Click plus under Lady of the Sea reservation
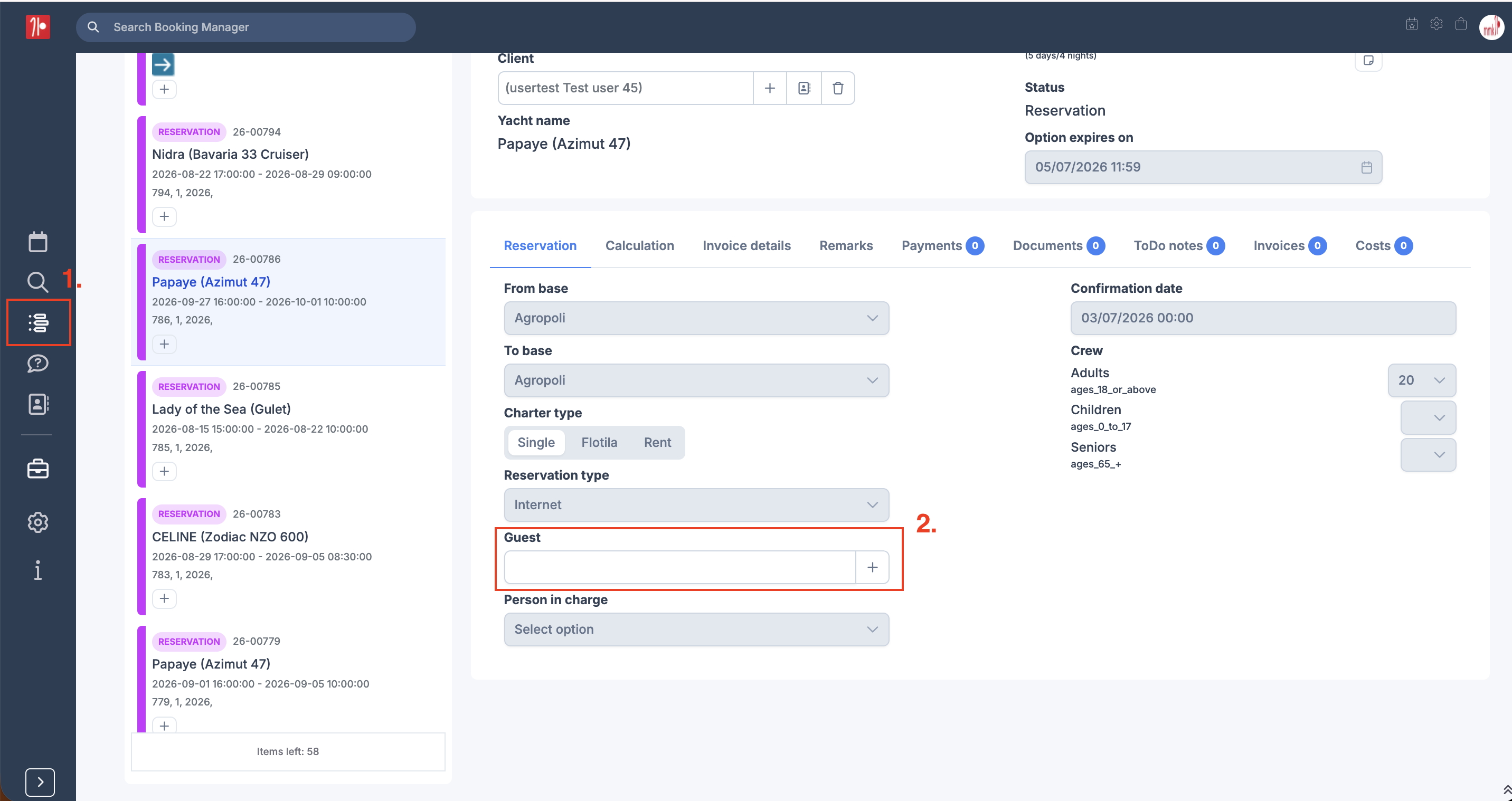The height and width of the screenshot is (801, 1512). (164, 471)
